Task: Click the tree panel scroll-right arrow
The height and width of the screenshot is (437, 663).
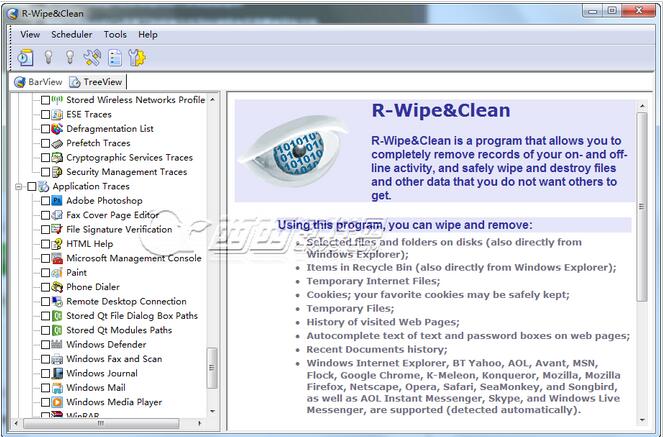Action: click(199, 423)
